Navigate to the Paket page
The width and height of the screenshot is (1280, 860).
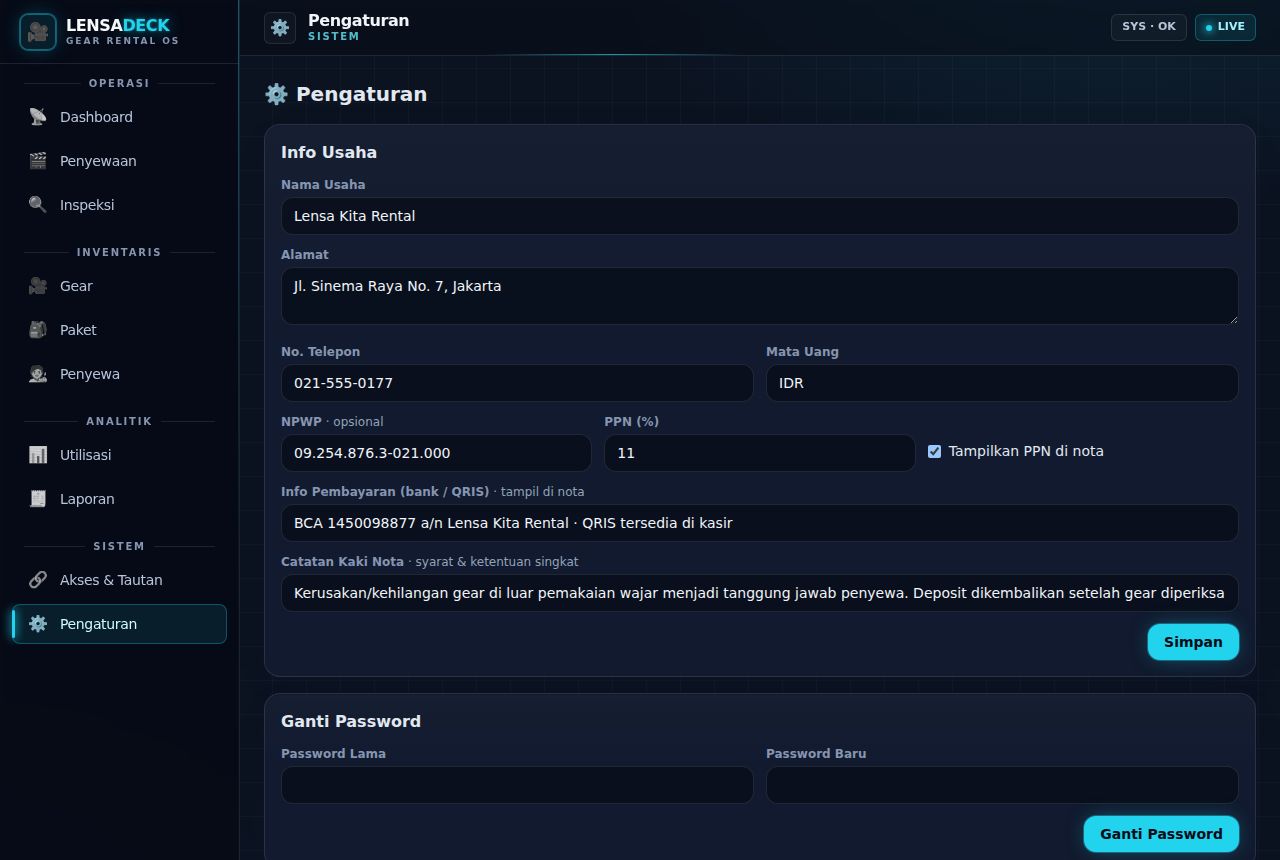click(119, 330)
